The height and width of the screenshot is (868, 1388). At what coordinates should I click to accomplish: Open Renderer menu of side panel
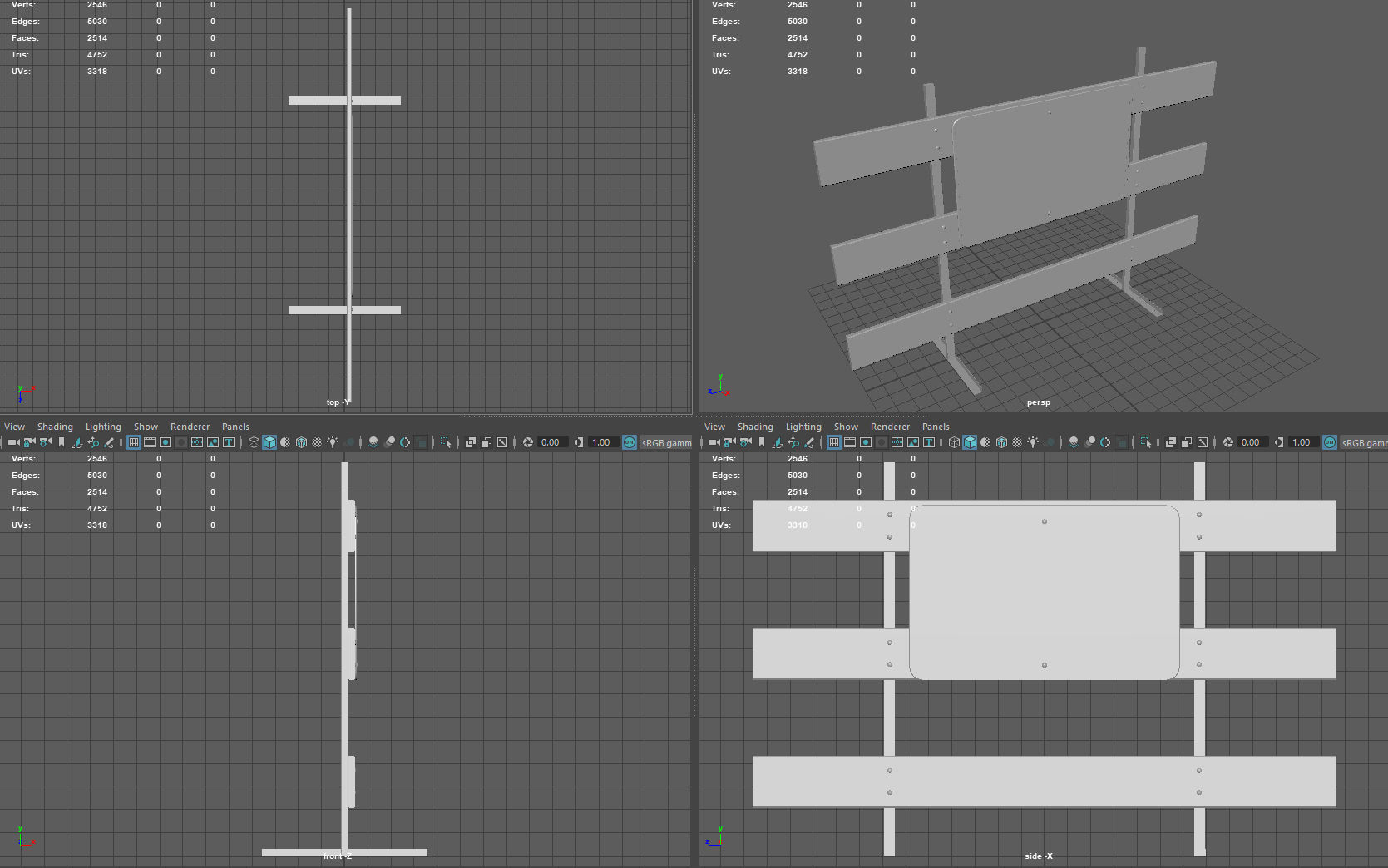click(890, 427)
